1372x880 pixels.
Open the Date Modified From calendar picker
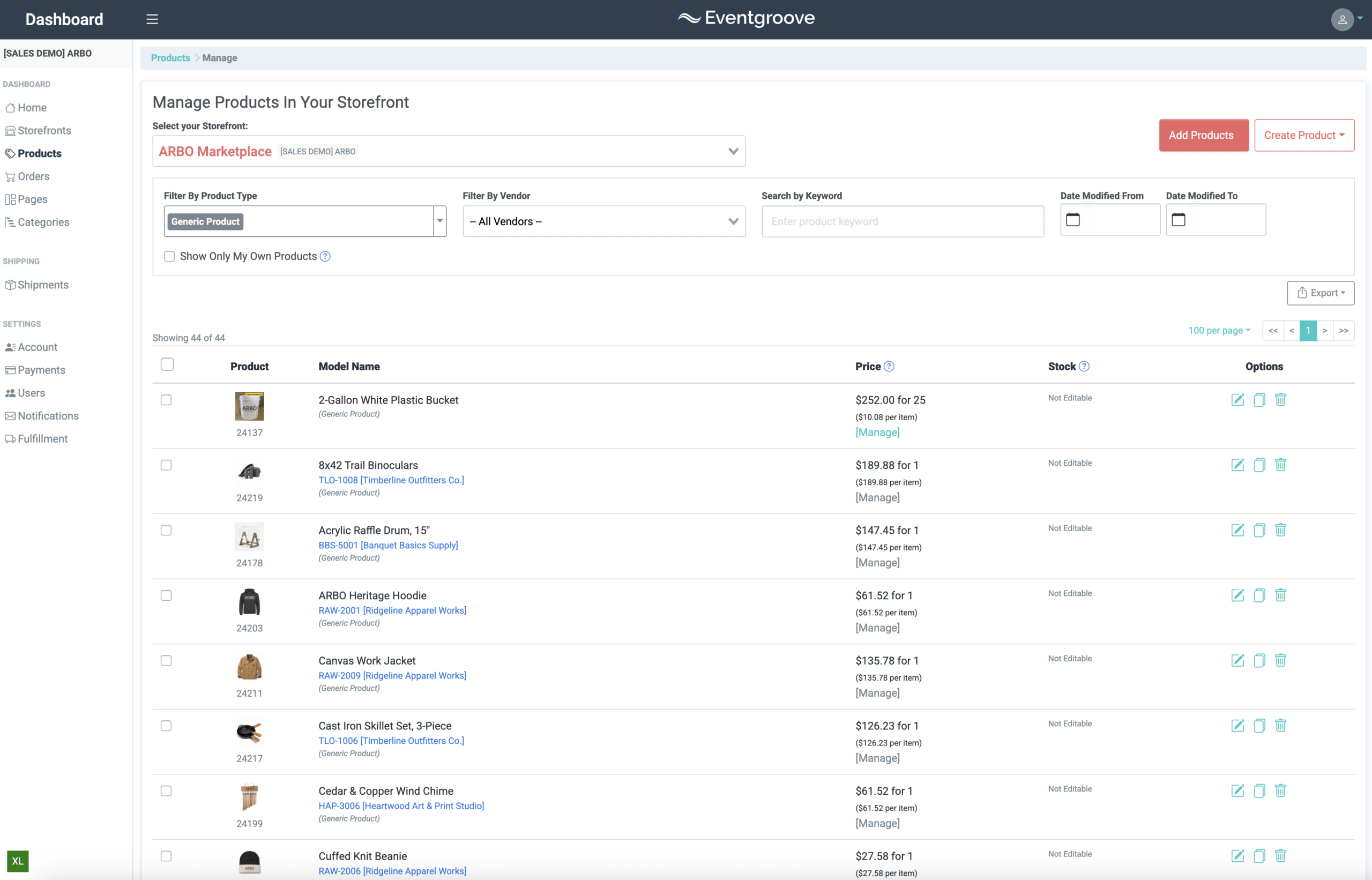coord(1072,219)
